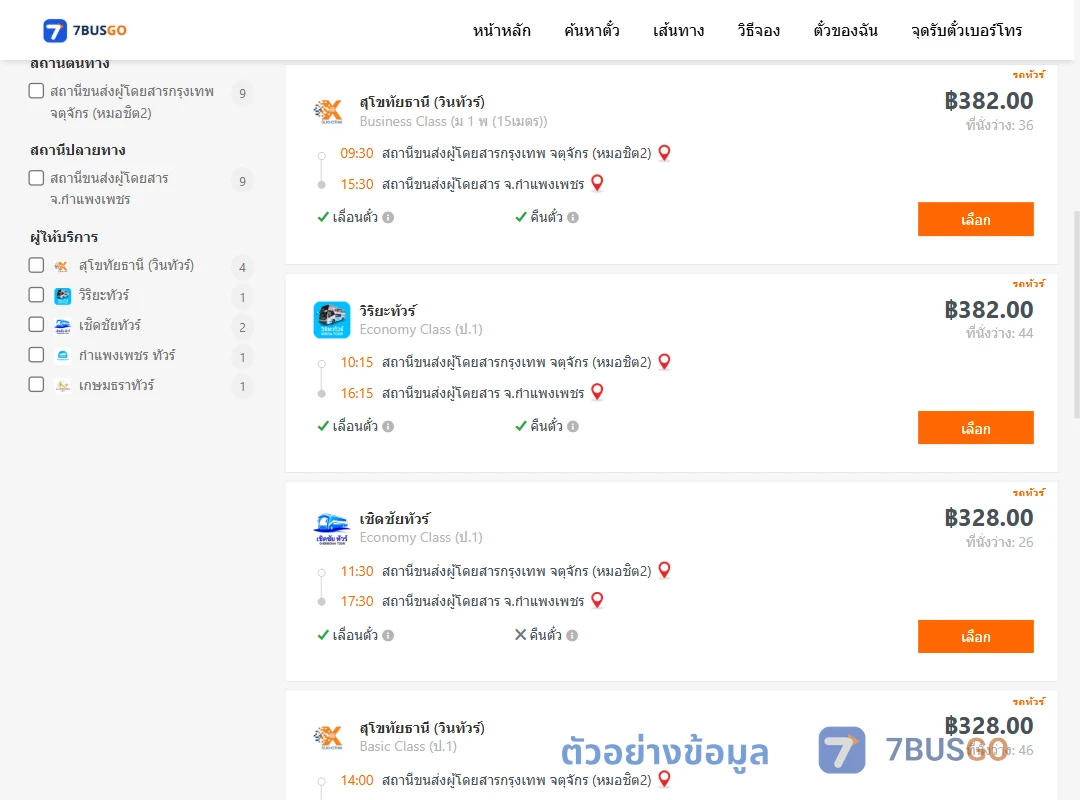Click the เลื่อนตั๋ว info icon on the 09:30 trip
This screenshot has height=800, width=1080.
click(x=388, y=218)
